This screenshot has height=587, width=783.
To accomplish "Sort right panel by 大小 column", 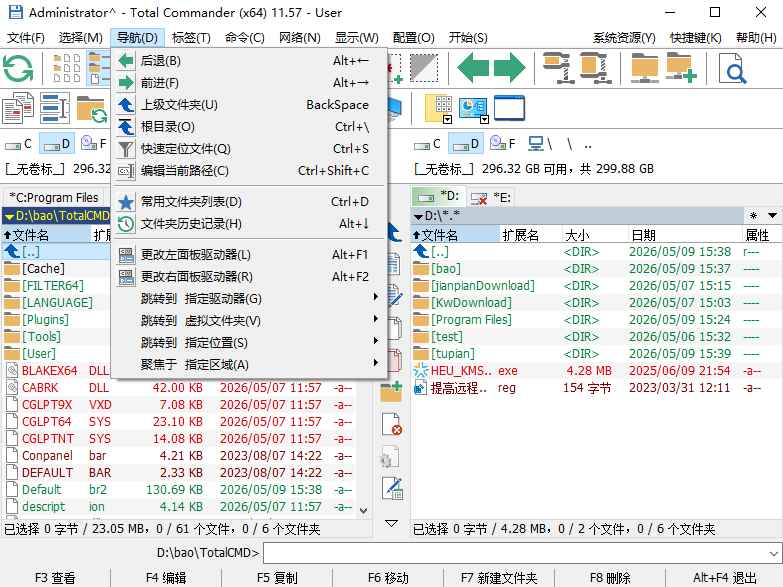I will (593, 235).
